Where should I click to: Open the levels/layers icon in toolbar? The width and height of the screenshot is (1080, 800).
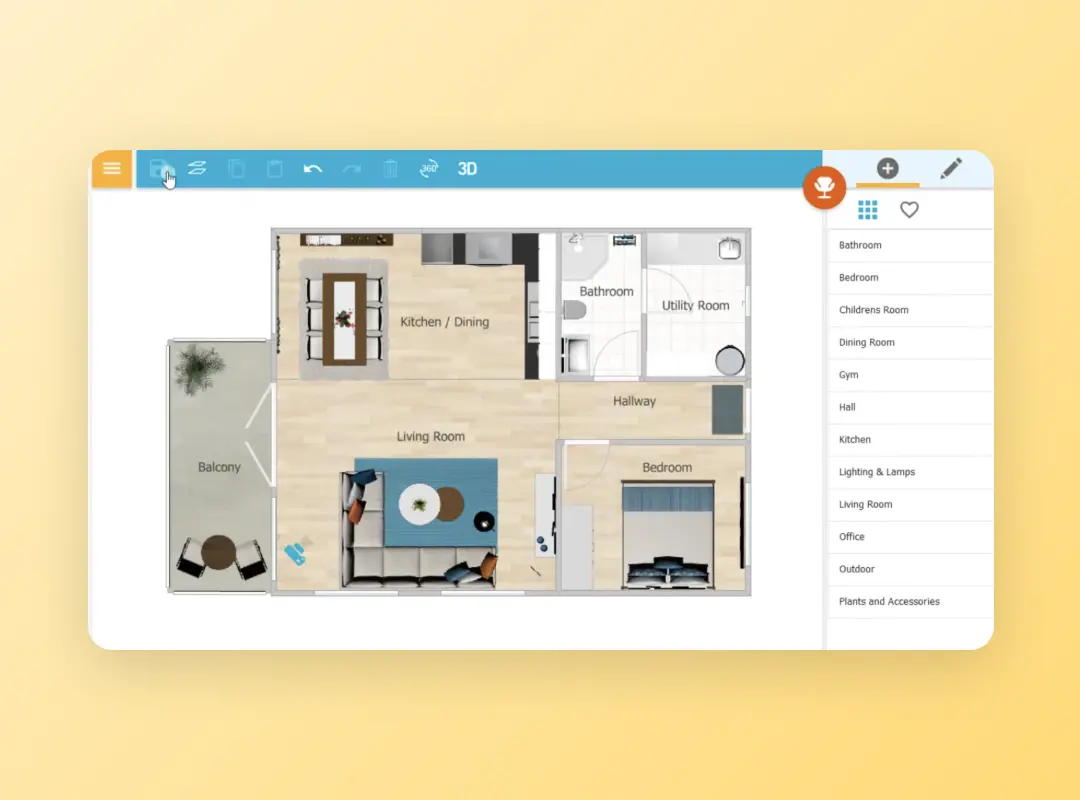pyautogui.click(x=197, y=168)
